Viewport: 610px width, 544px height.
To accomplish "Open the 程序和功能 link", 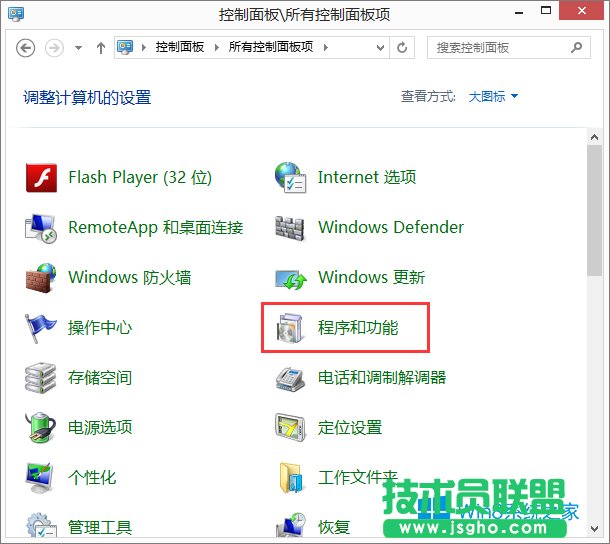I will pyautogui.click(x=358, y=328).
